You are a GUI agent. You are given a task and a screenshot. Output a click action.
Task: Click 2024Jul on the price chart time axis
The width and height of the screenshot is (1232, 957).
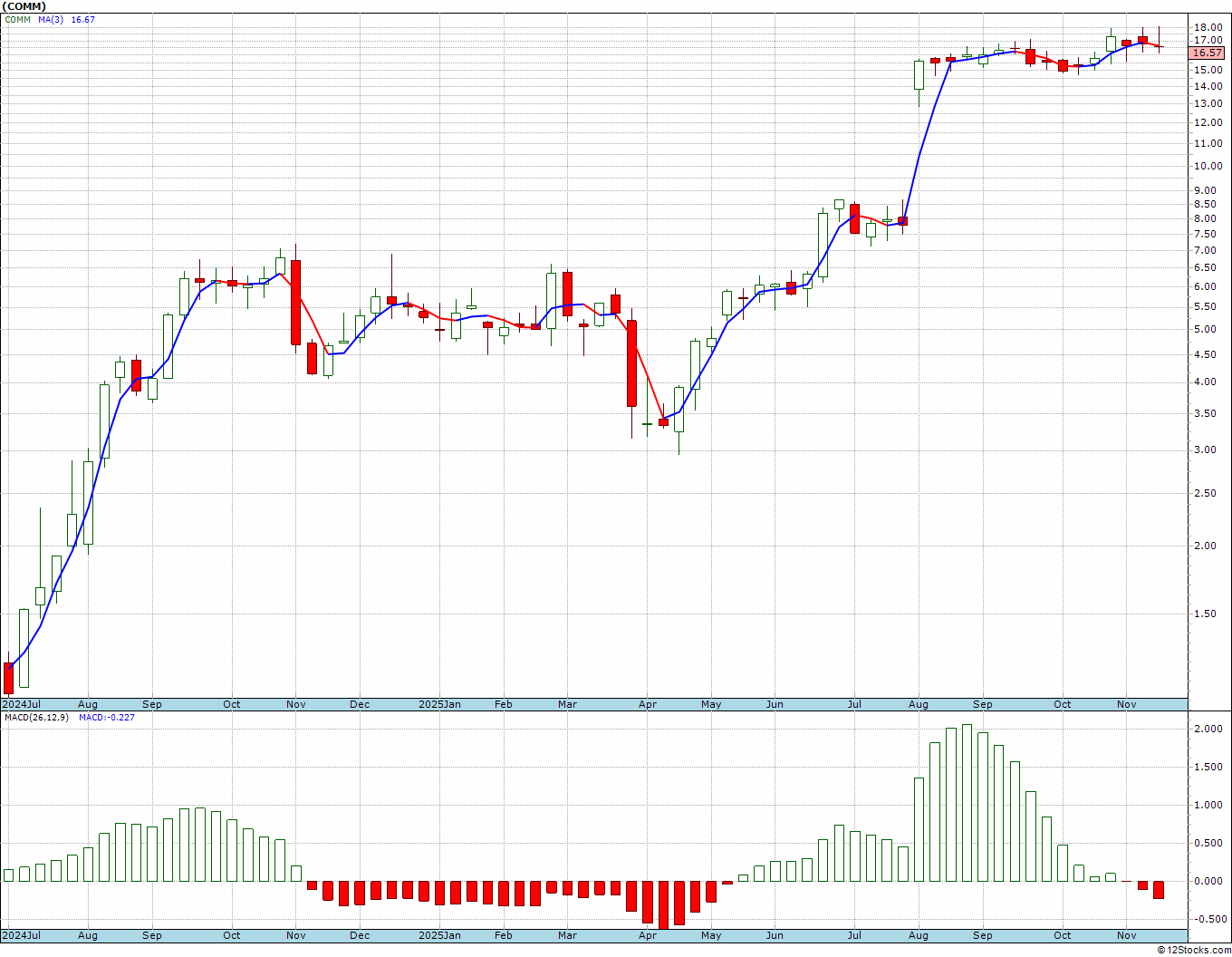pyautogui.click(x=22, y=704)
